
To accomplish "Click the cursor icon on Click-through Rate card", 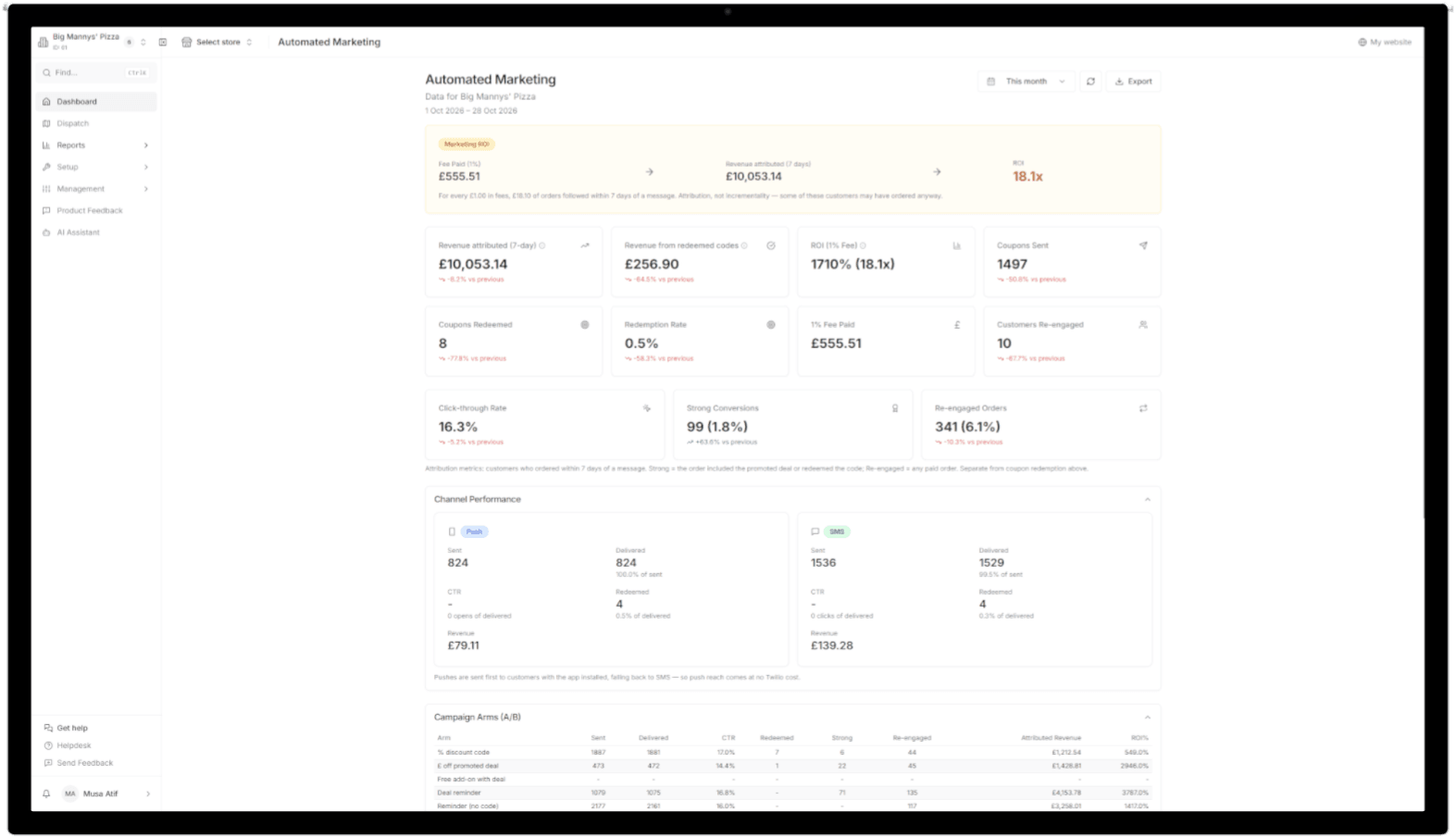I will (x=647, y=408).
